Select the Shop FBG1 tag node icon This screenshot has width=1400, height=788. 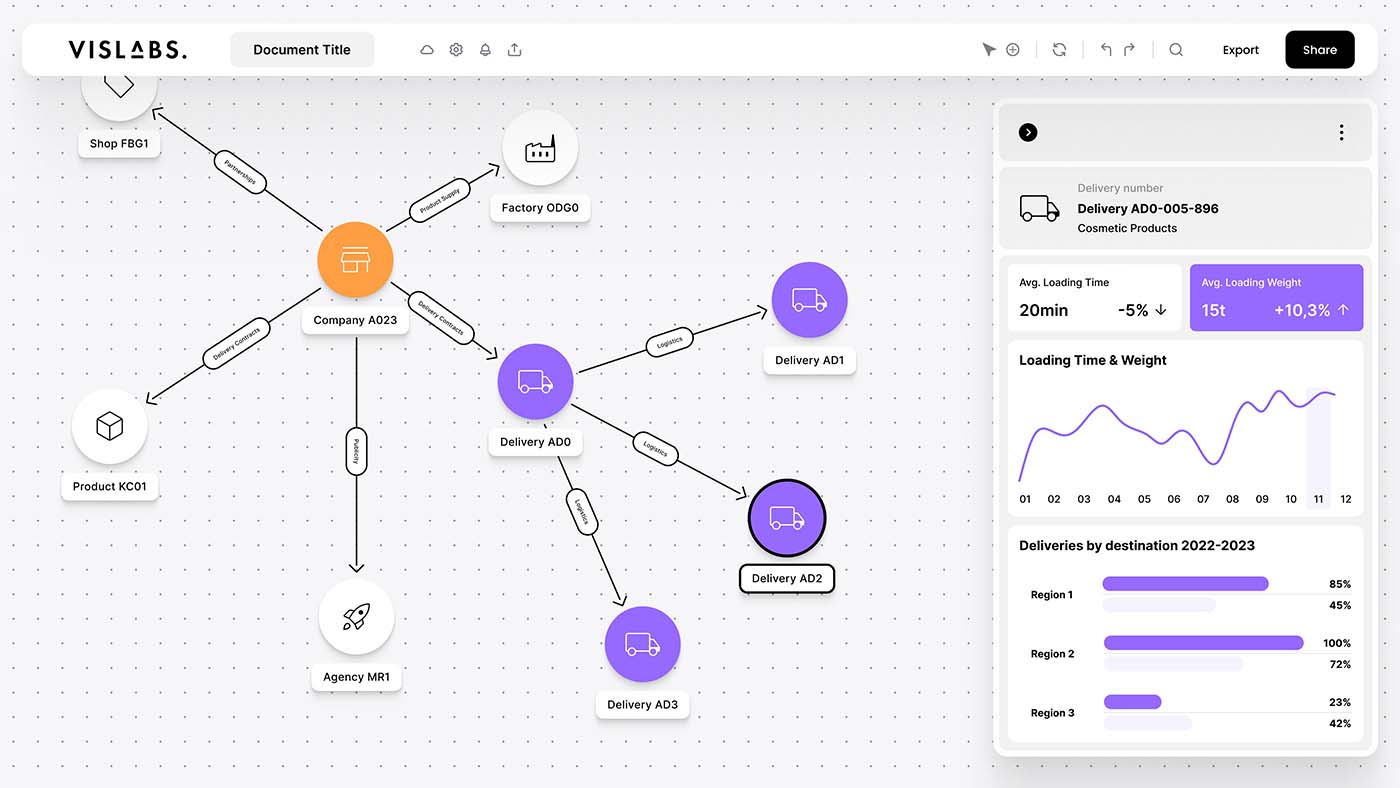tap(119, 88)
